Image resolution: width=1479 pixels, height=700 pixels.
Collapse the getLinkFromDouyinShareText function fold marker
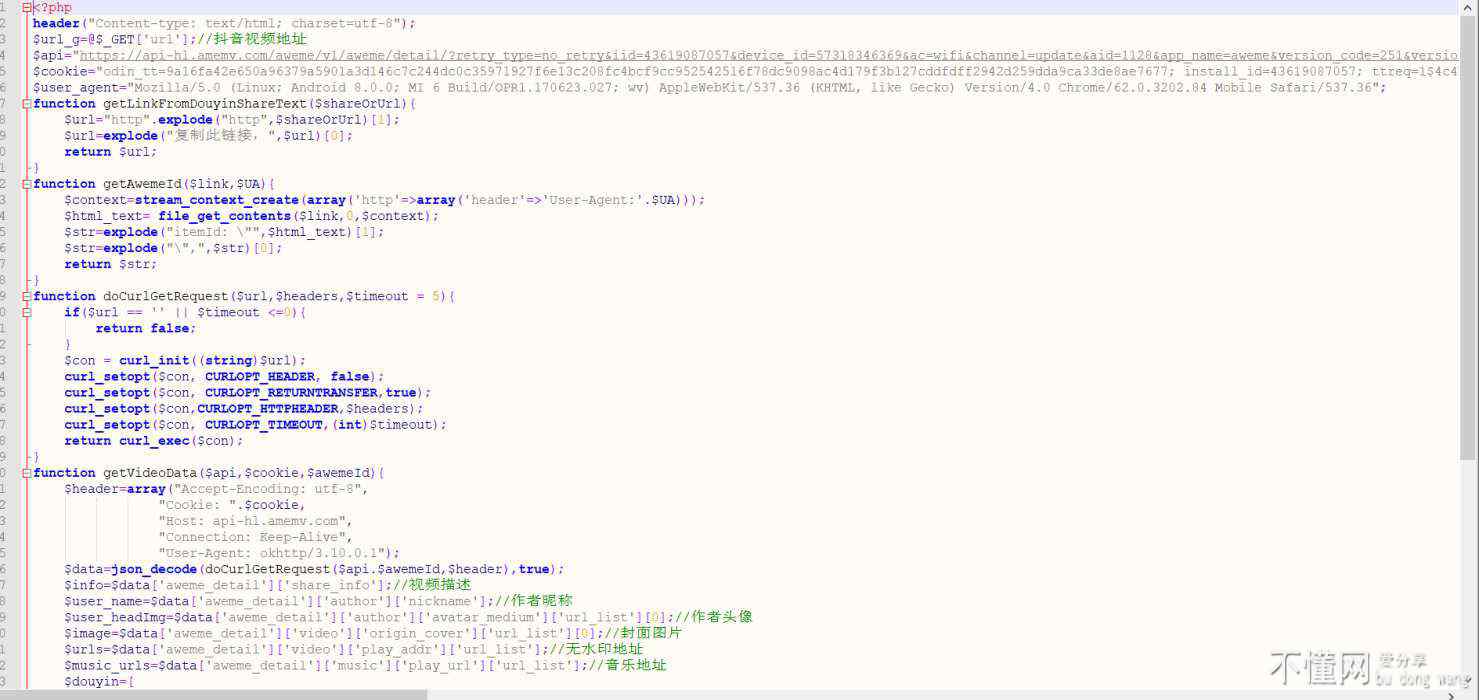(x=26, y=104)
